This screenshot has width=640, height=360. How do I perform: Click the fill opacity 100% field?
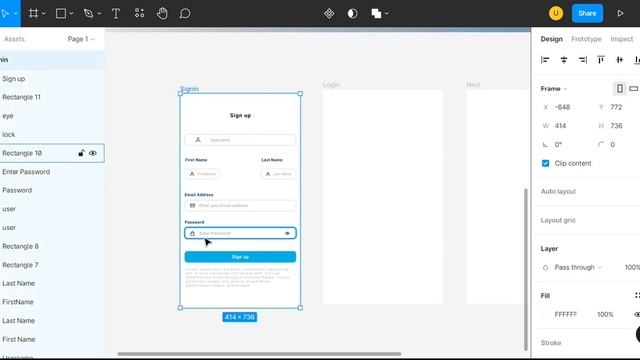pyautogui.click(x=605, y=314)
